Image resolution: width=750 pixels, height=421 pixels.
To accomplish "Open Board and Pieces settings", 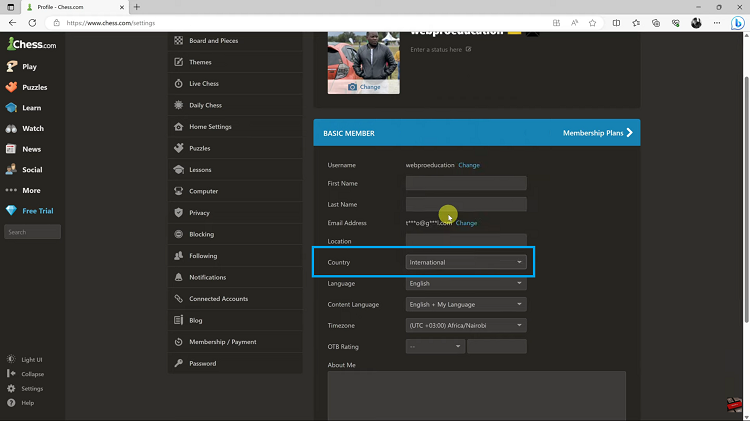I will [x=235, y=41].
